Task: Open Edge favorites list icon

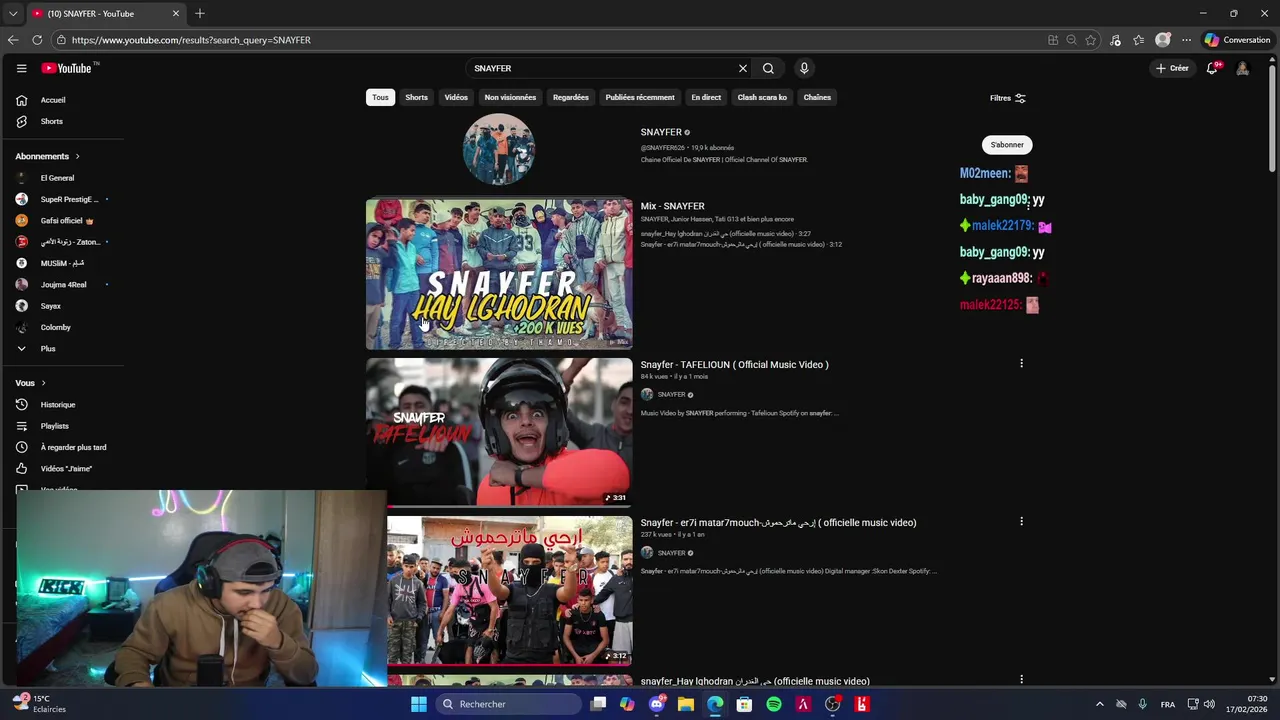Action: [x=1138, y=40]
